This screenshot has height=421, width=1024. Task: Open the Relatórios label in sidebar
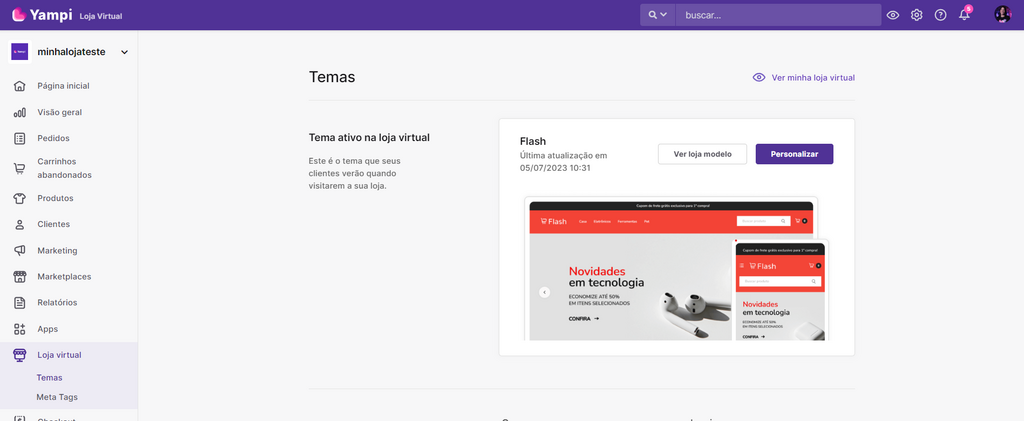pyautogui.click(x=57, y=303)
